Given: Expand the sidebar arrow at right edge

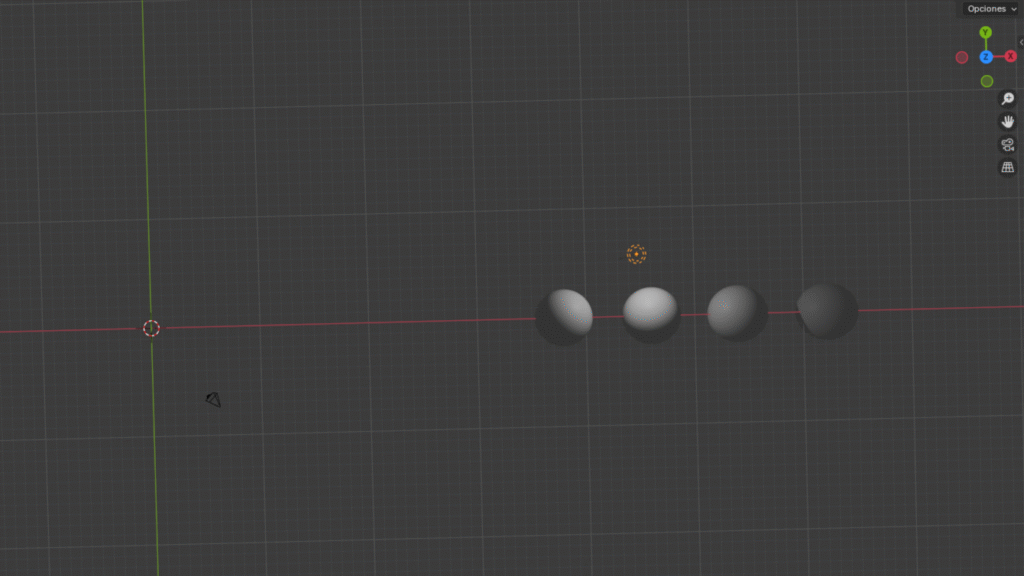Looking at the screenshot, I should (1021, 42).
